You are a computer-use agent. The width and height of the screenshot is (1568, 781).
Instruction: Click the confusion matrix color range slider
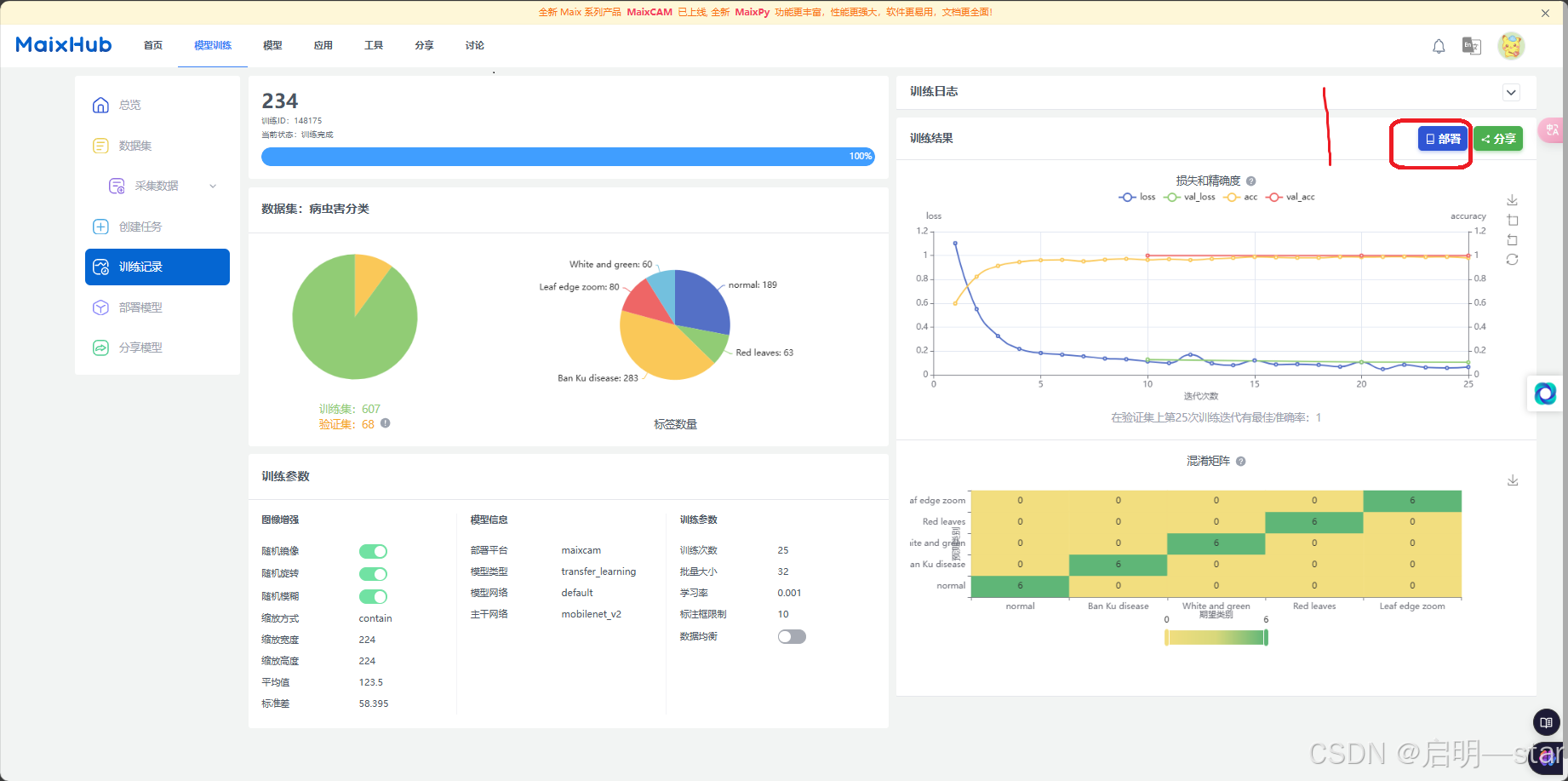[x=1216, y=637]
